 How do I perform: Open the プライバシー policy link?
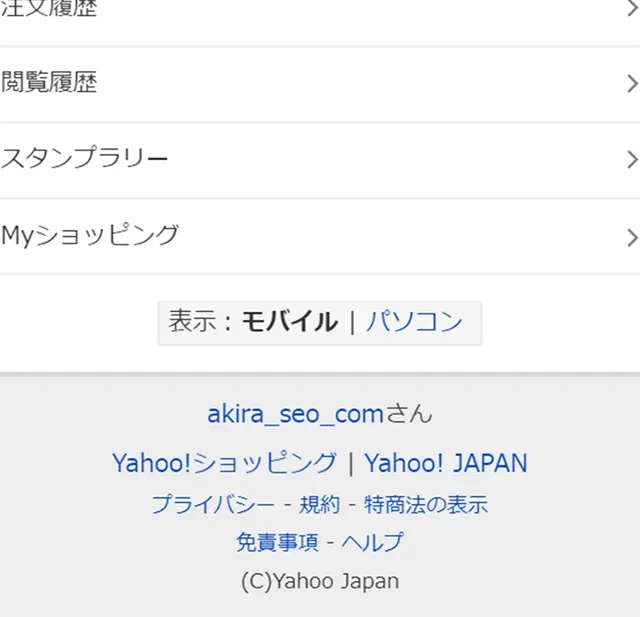tap(213, 504)
